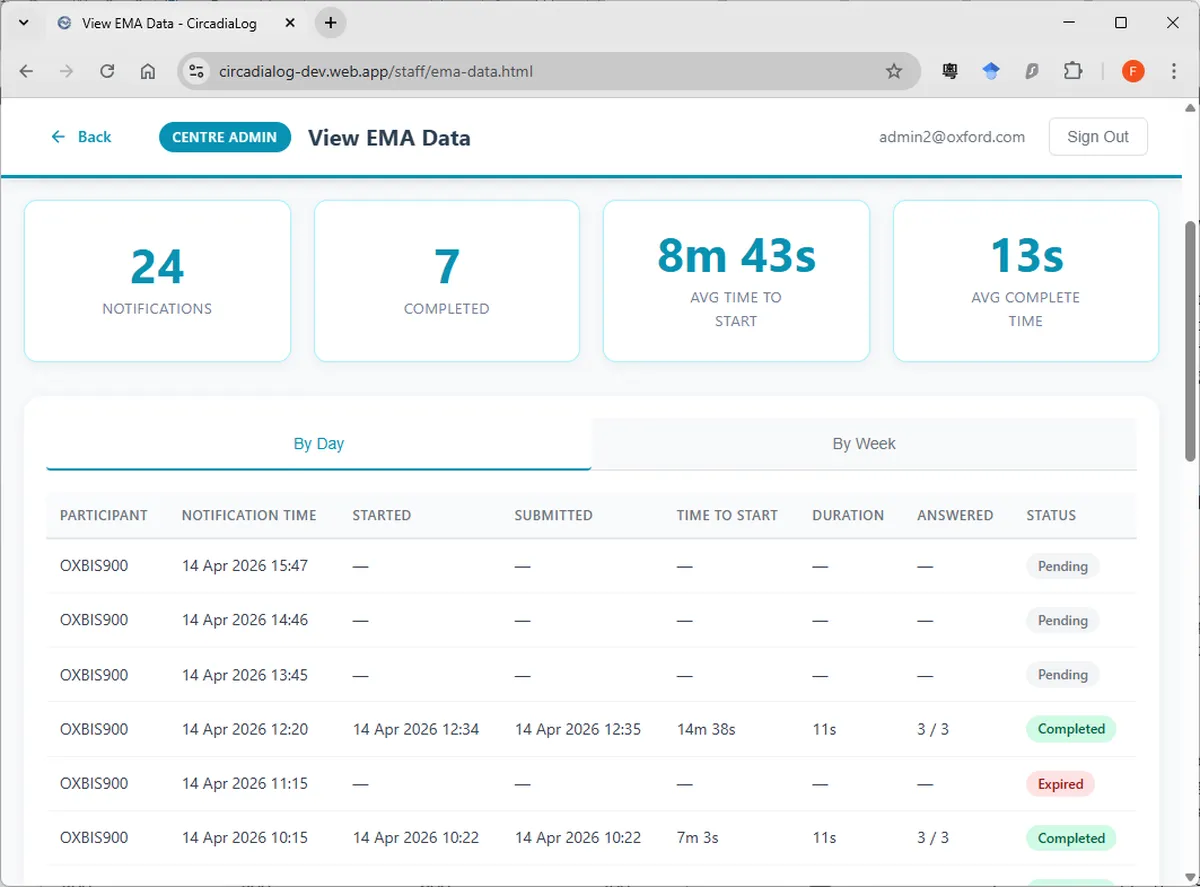Select the By Day tab
This screenshot has width=1200, height=887.
(318, 443)
